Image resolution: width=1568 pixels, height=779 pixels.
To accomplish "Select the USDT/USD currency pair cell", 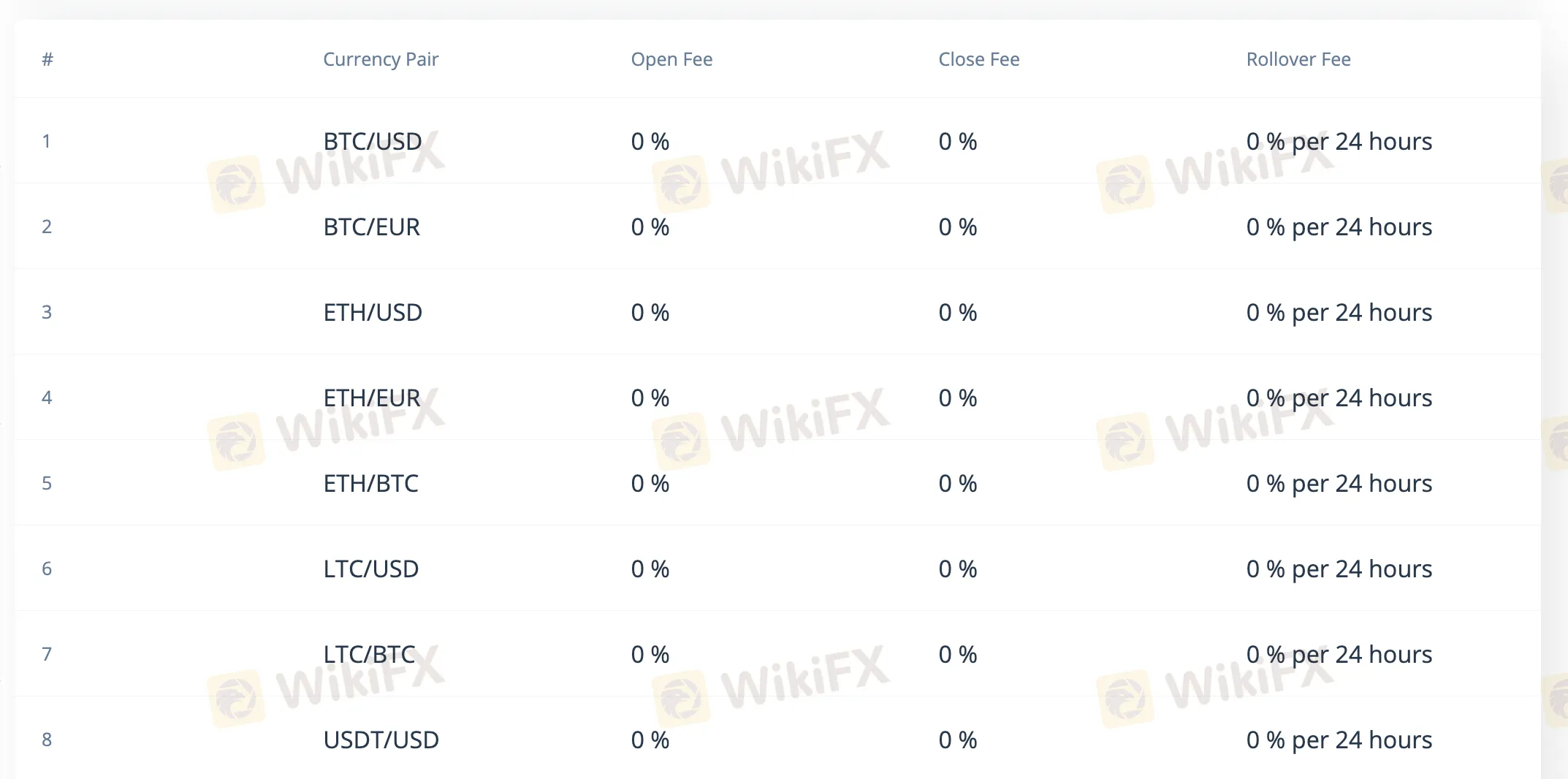I will (381, 740).
